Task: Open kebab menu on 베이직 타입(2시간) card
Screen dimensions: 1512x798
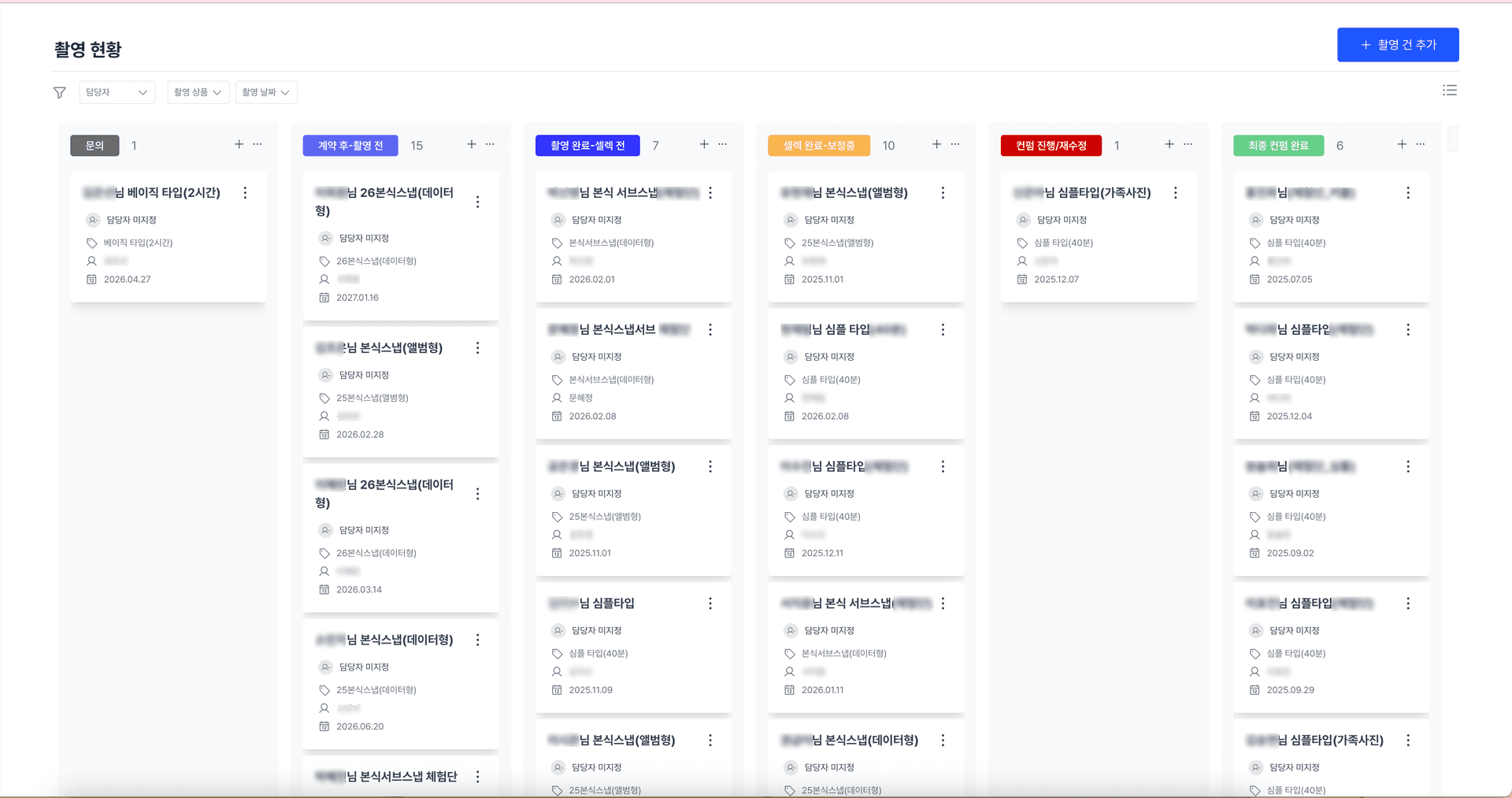Action: click(245, 192)
